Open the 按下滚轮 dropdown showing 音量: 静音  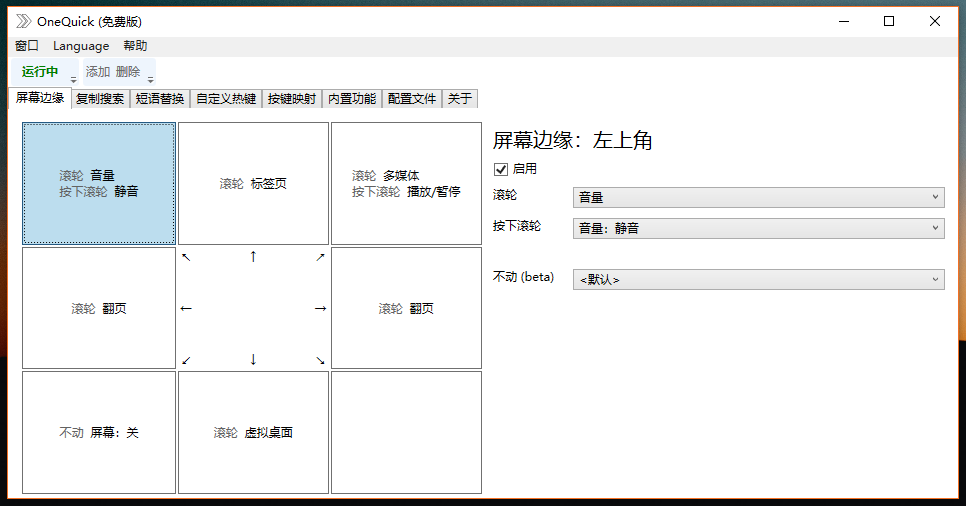pos(758,228)
